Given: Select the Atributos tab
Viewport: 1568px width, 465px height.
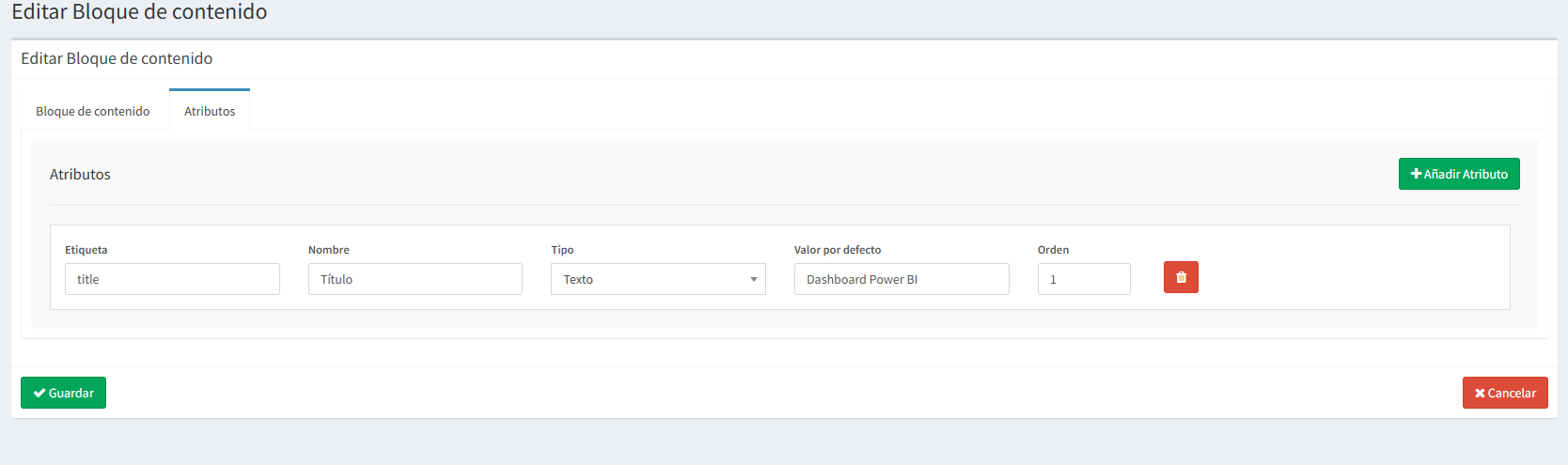Looking at the screenshot, I should (x=210, y=110).
